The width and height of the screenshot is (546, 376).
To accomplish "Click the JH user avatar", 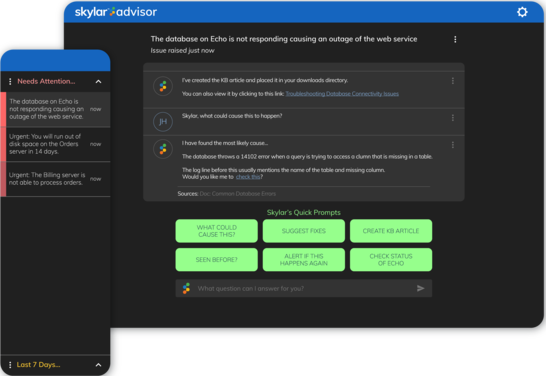I will pyautogui.click(x=163, y=122).
